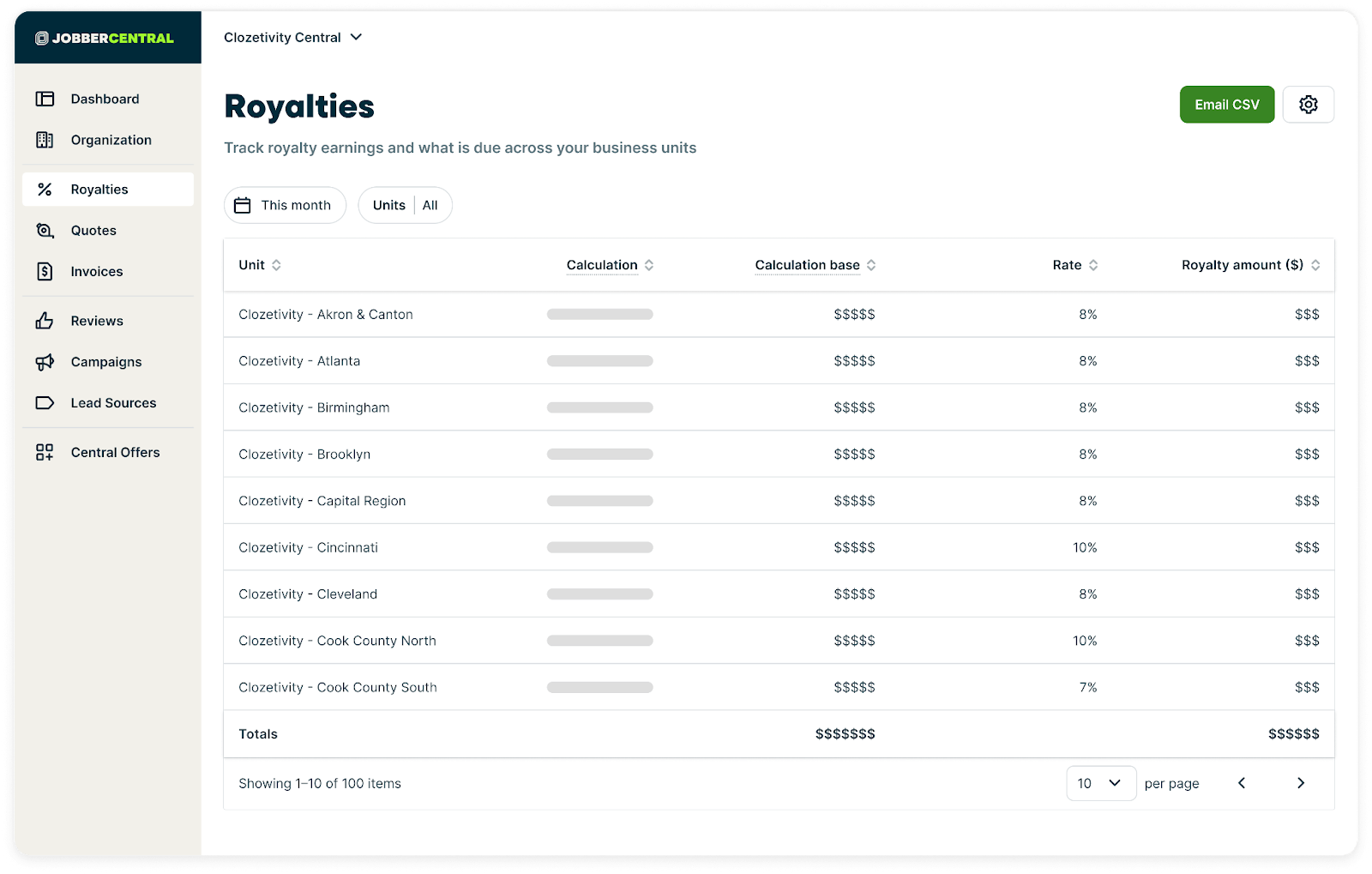Image resolution: width=1372 pixels, height=874 pixels.
Task: Click the Quotes magnifier icon in sidebar
Action: pyautogui.click(x=45, y=230)
